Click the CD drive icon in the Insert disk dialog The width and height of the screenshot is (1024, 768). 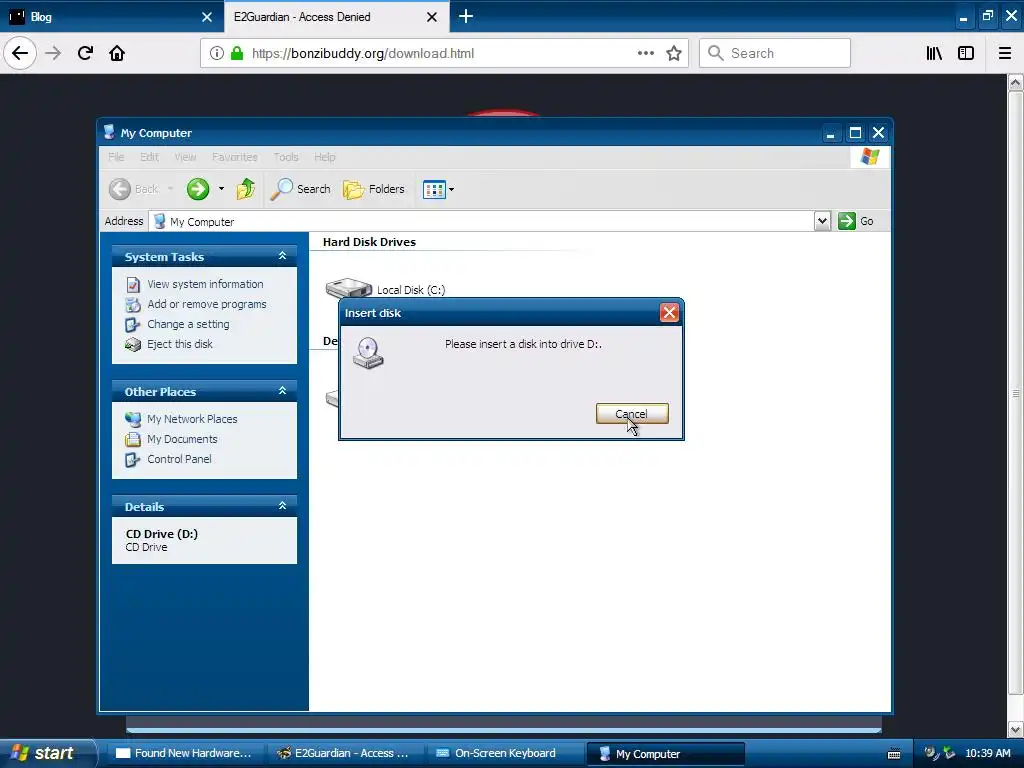[368, 353]
